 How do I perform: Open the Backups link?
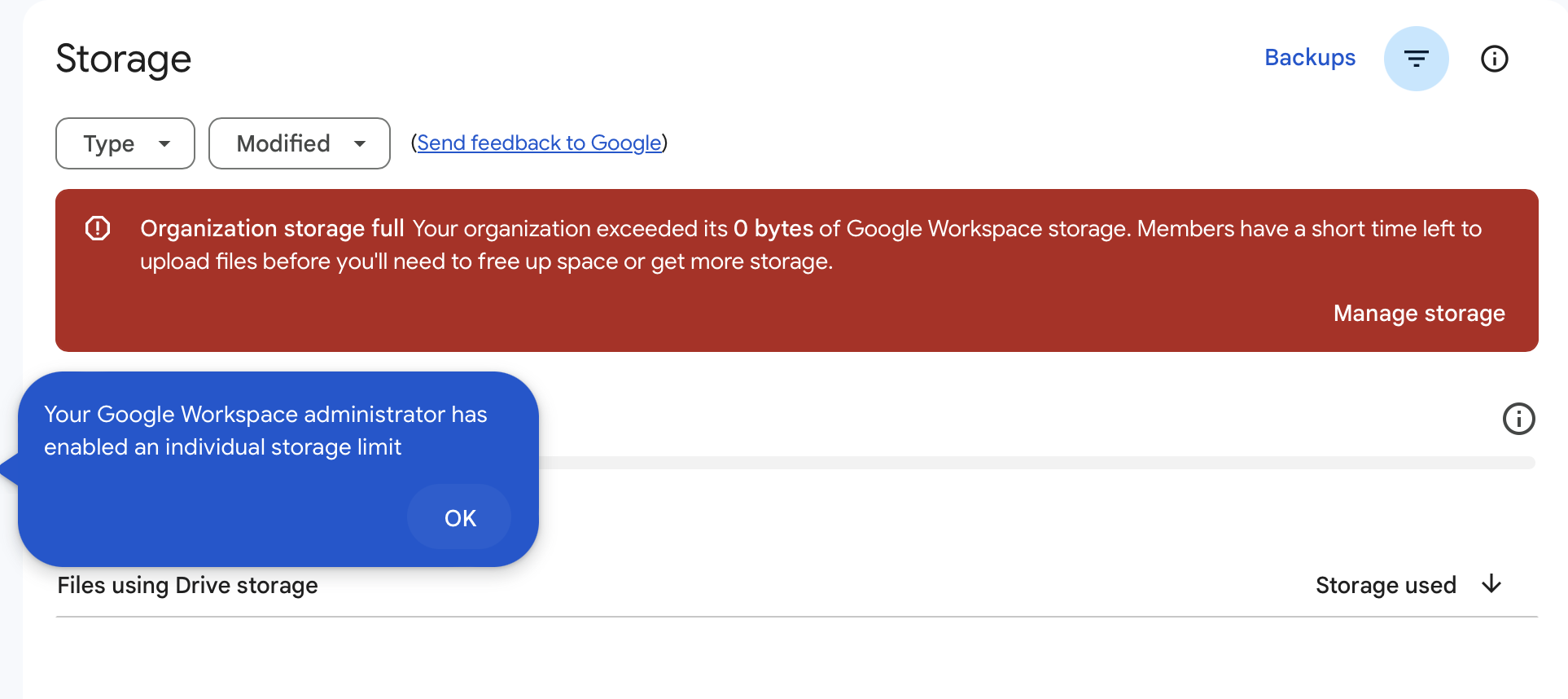pyautogui.click(x=1310, y=58)
